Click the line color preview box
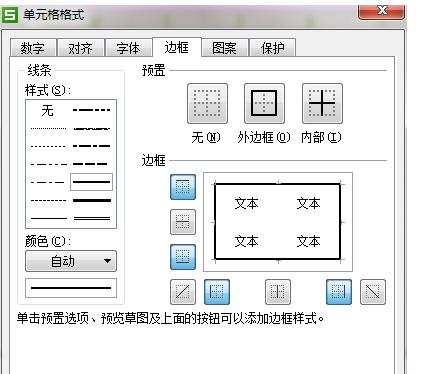The image size is (422, 374). point(71,288)
